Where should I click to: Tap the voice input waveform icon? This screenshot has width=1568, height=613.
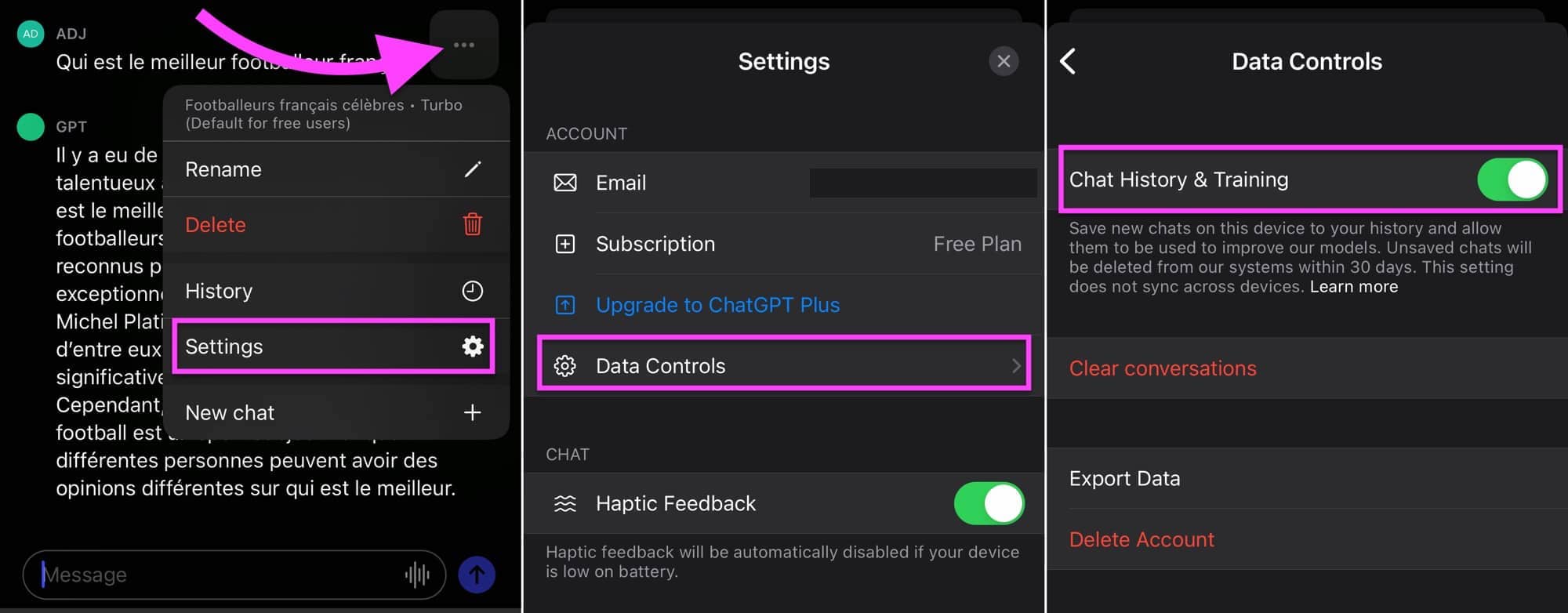coord(417,575)
